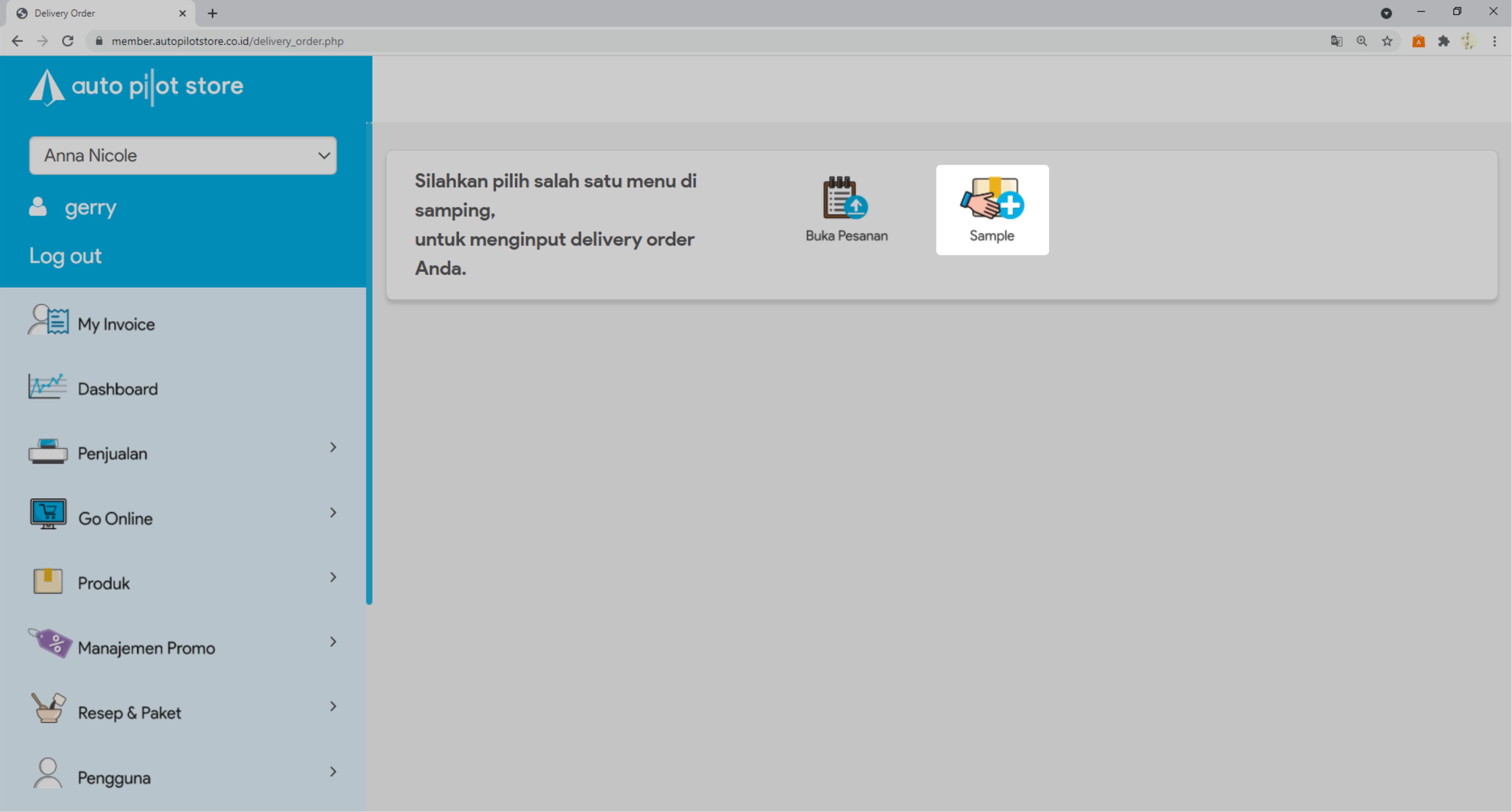Screen dimensions: 1512x812
Task: Bookmark this page with star icon
Action: pos(1387,41)
